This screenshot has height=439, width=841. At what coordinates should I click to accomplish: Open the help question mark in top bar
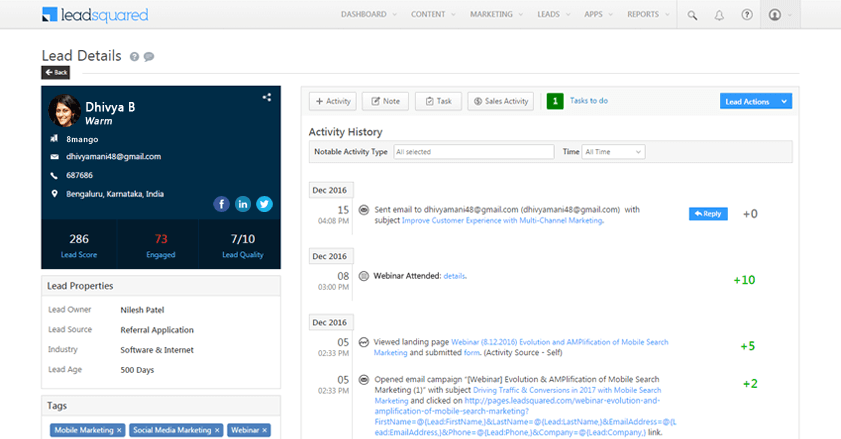pyautogui.click(x=747, y=14)
